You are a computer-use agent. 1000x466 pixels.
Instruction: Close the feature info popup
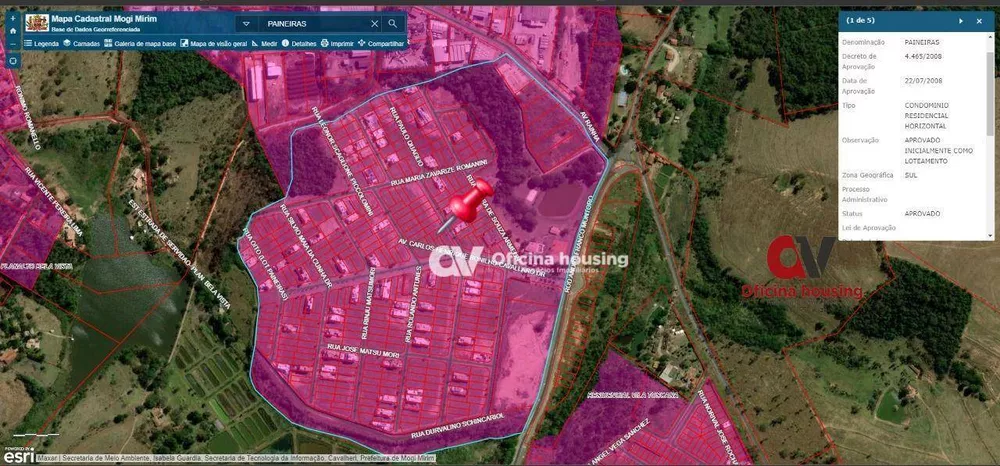(978, 20)
